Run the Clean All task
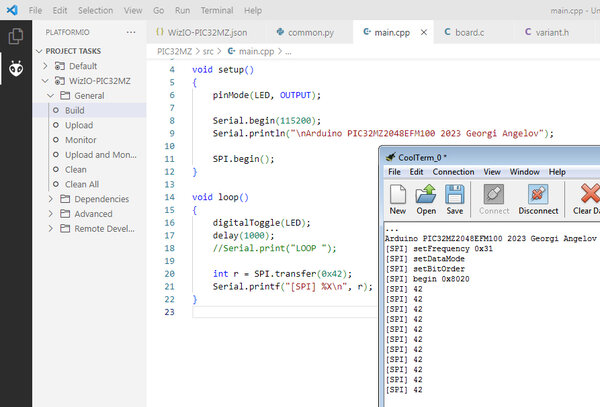Screen dimensions: 600x407 pos(82,184)
